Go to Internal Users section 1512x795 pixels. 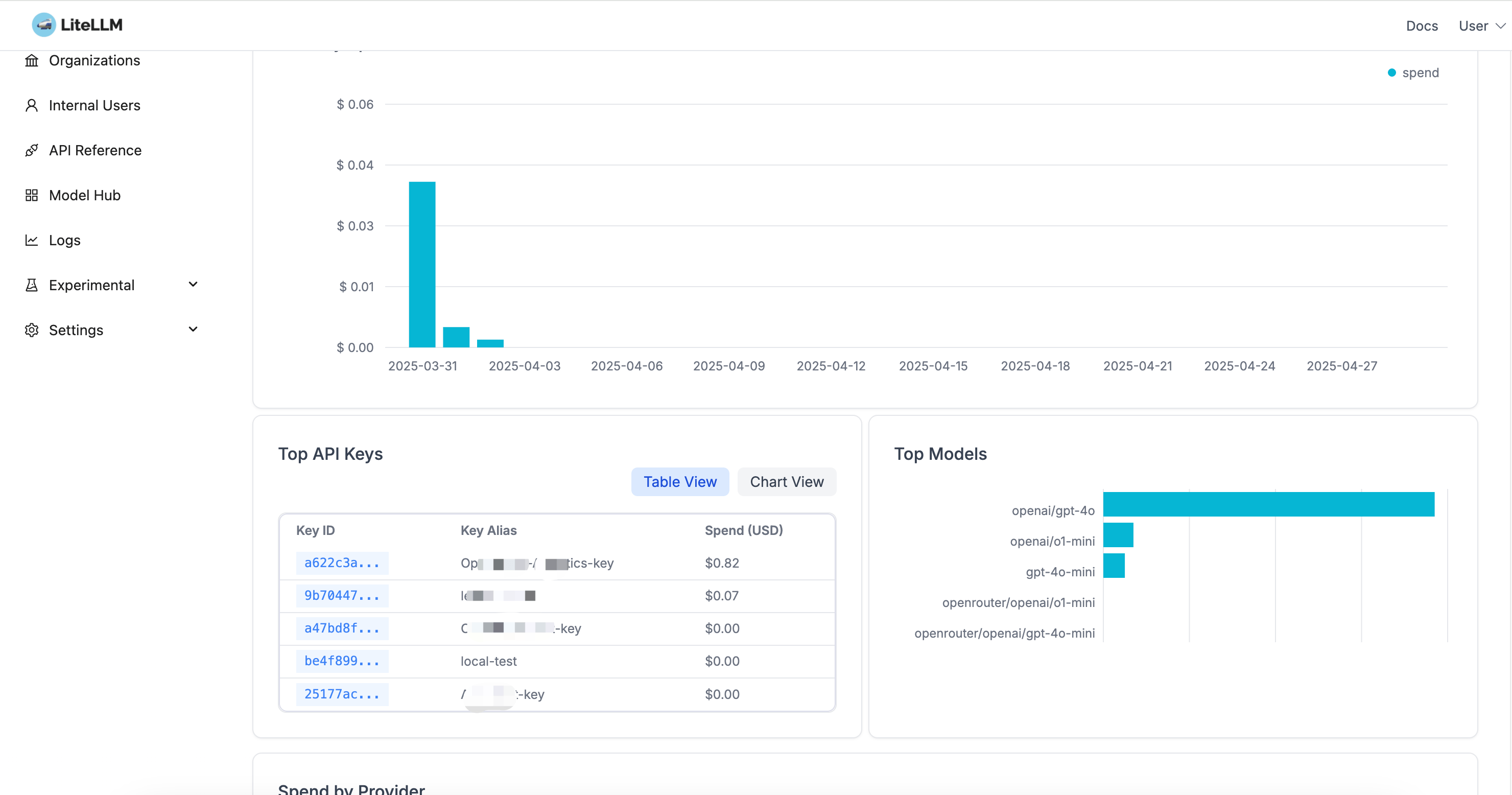(x=94, y=106)
